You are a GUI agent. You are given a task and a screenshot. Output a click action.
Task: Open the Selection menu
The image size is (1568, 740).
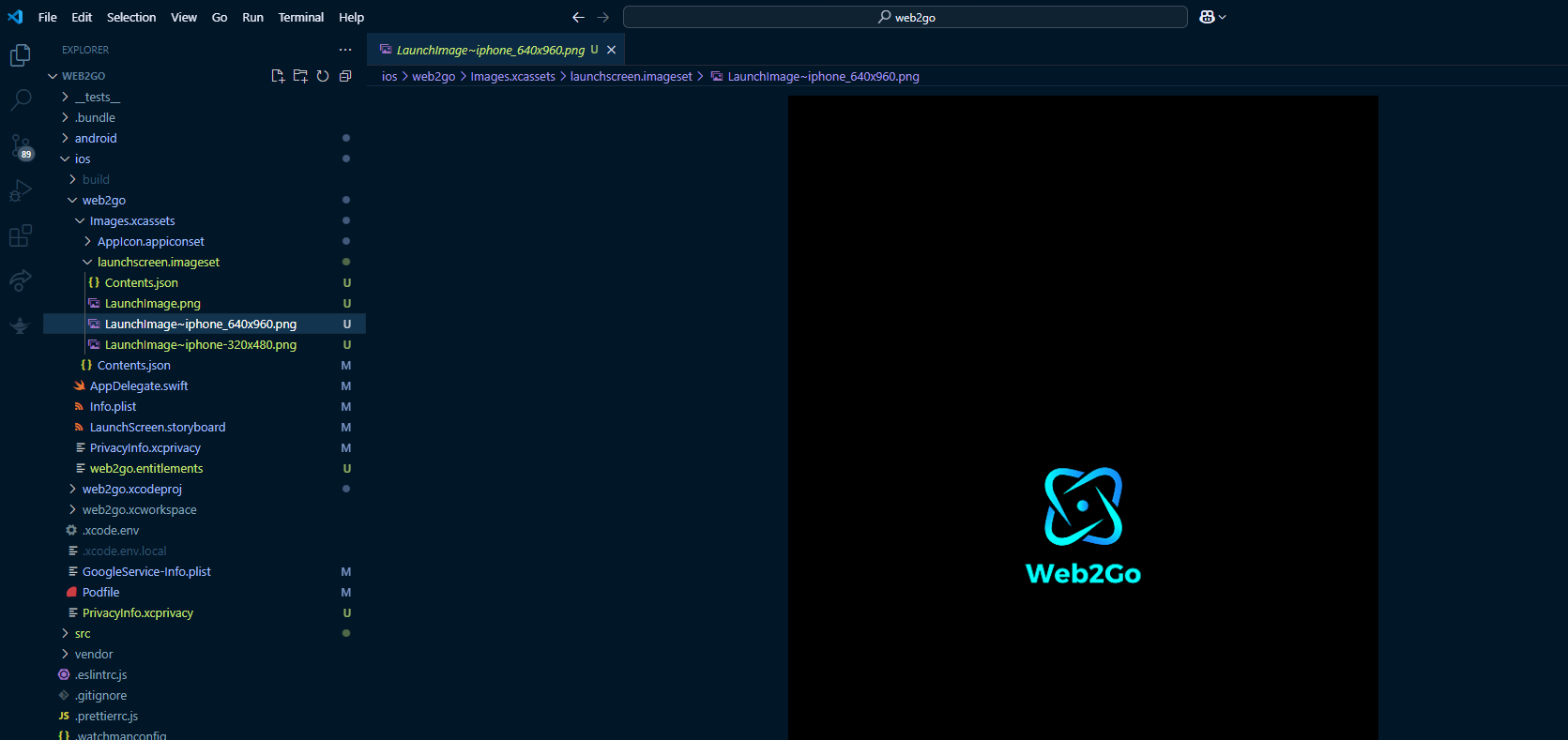click(131, 17)
